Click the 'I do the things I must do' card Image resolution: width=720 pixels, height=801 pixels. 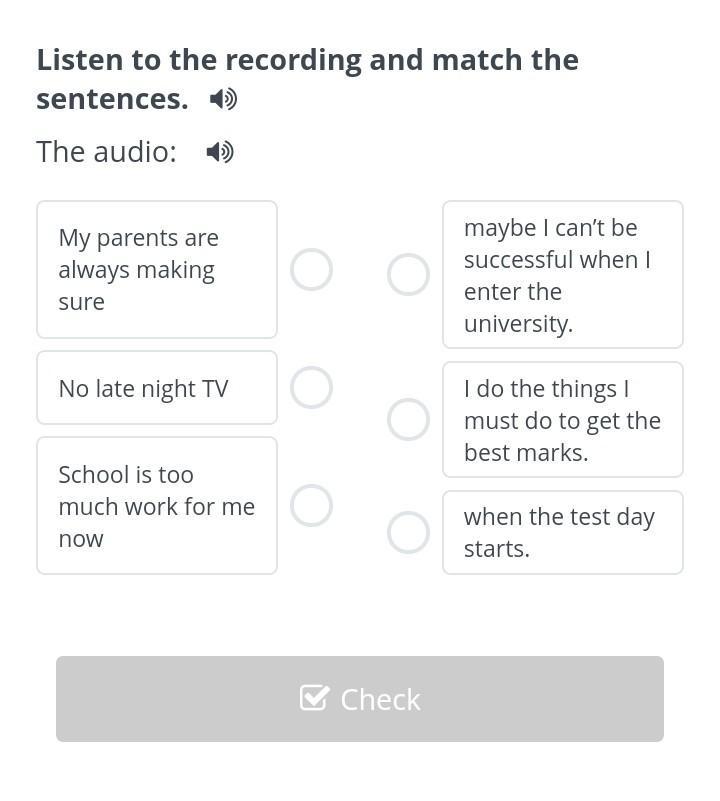(563, 419)
